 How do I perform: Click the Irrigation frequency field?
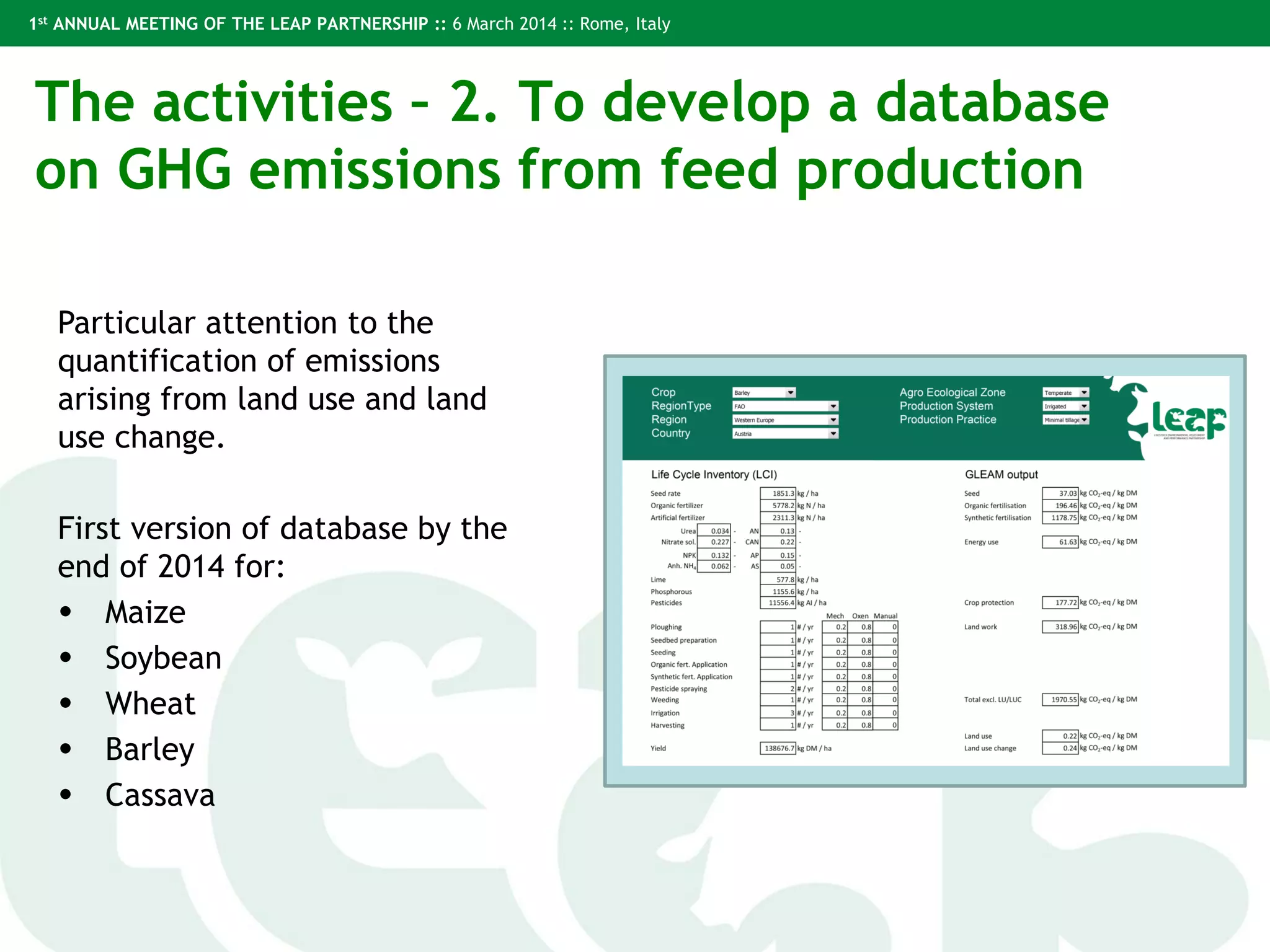point(778,713)
